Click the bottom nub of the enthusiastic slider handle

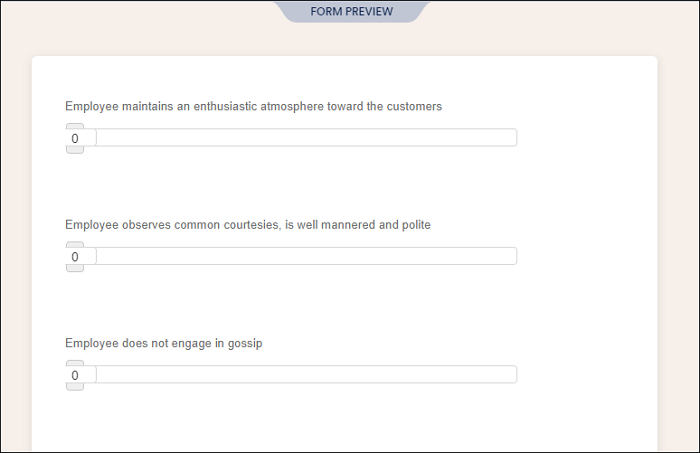point(75,150)
